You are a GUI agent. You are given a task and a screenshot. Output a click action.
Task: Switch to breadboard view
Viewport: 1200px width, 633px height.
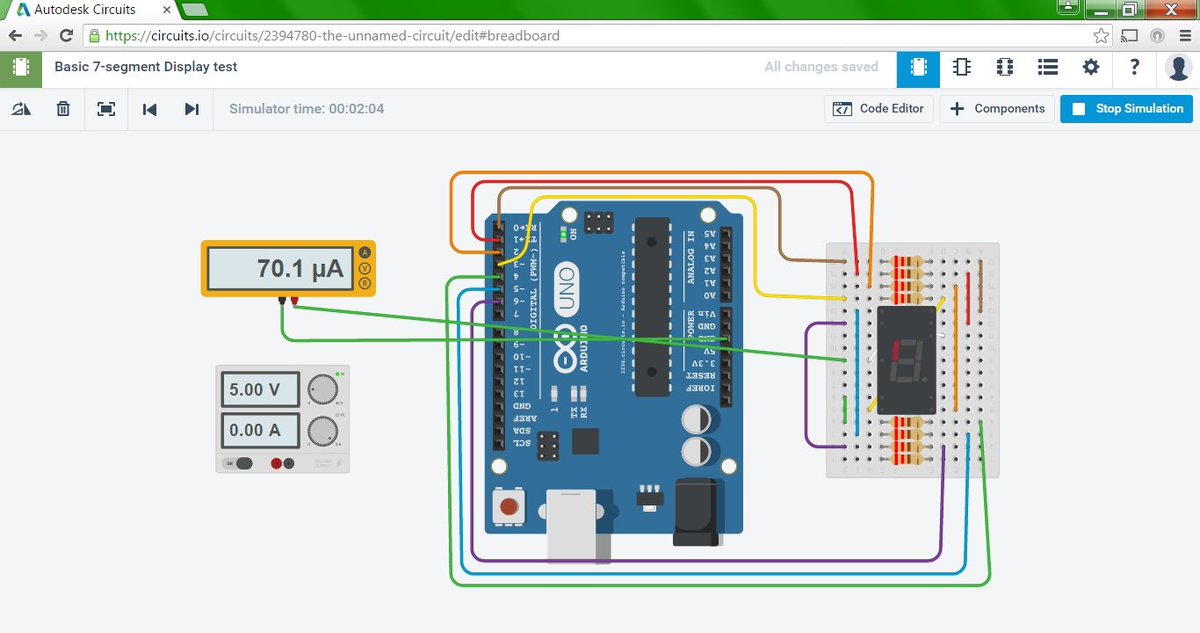tap(918, 67)
